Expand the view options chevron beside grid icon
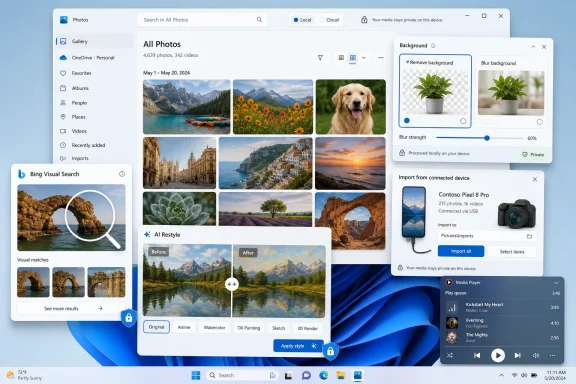The width and height of the screenshot is (576, 384). click(x=364, y=58)
